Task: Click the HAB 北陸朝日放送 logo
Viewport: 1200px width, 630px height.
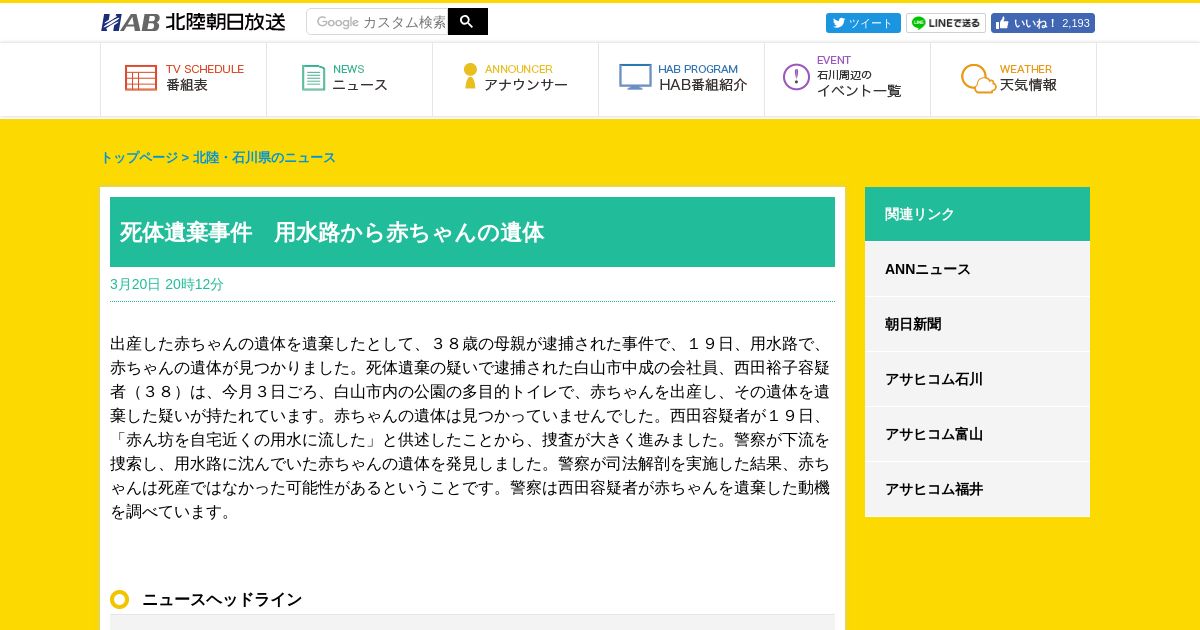Action: (x=193, y=22)
